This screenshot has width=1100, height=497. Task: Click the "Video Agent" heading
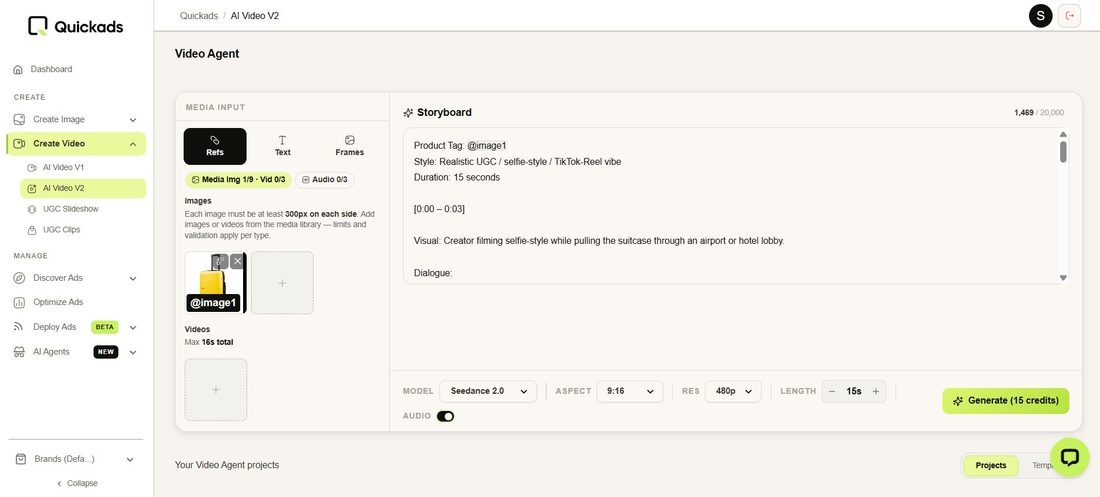click(207, 53)
